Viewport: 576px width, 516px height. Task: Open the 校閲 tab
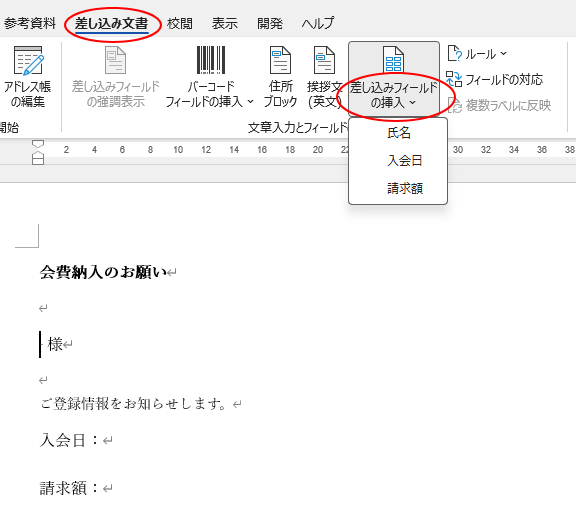click(x=180, y=24)
